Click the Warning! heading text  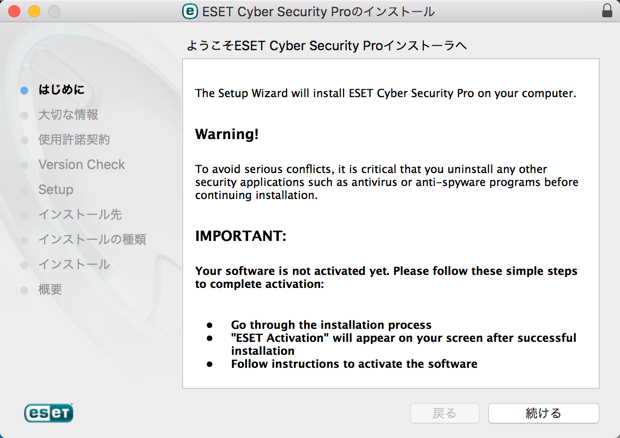click(227, 134)
